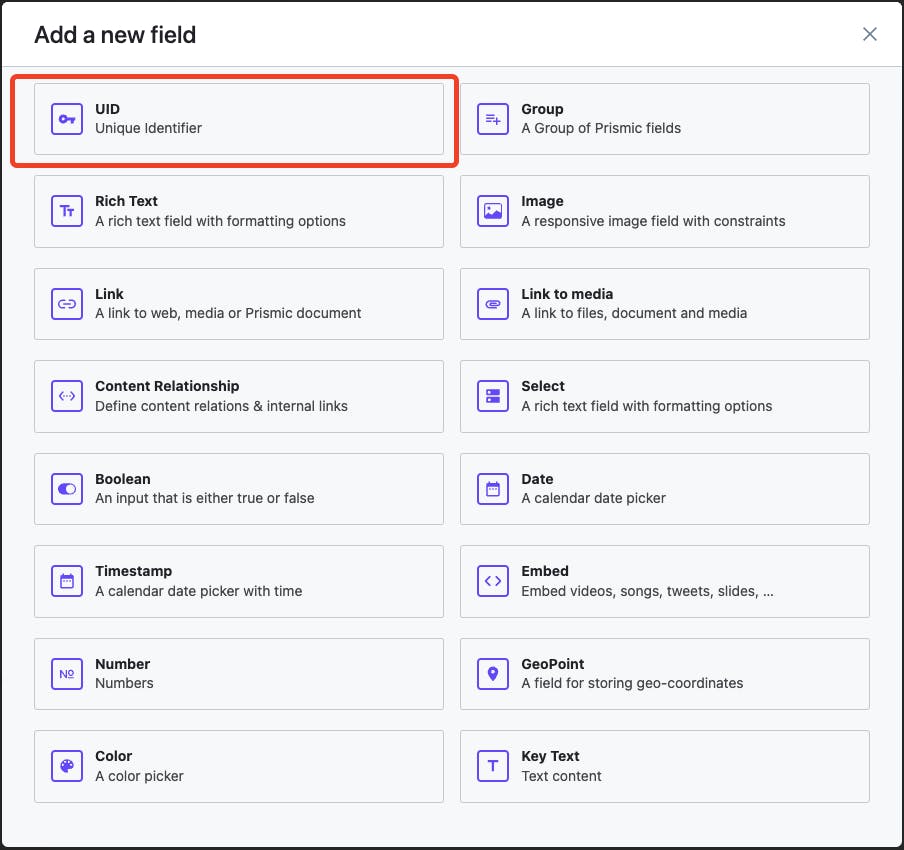
Task: Select the Key Text field icon
Action: coord(492,766)
